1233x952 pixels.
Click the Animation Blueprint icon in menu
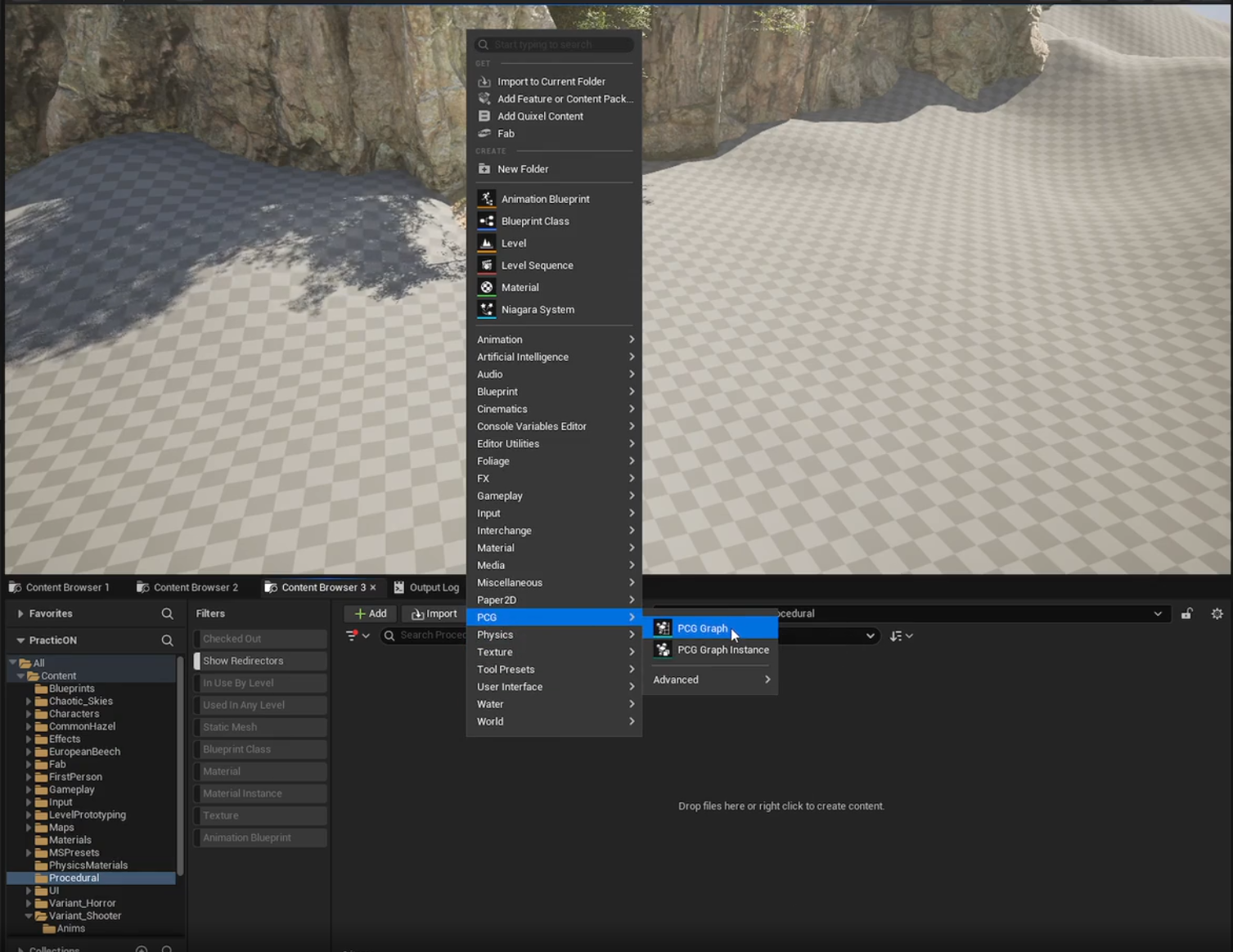coord(487,199)
